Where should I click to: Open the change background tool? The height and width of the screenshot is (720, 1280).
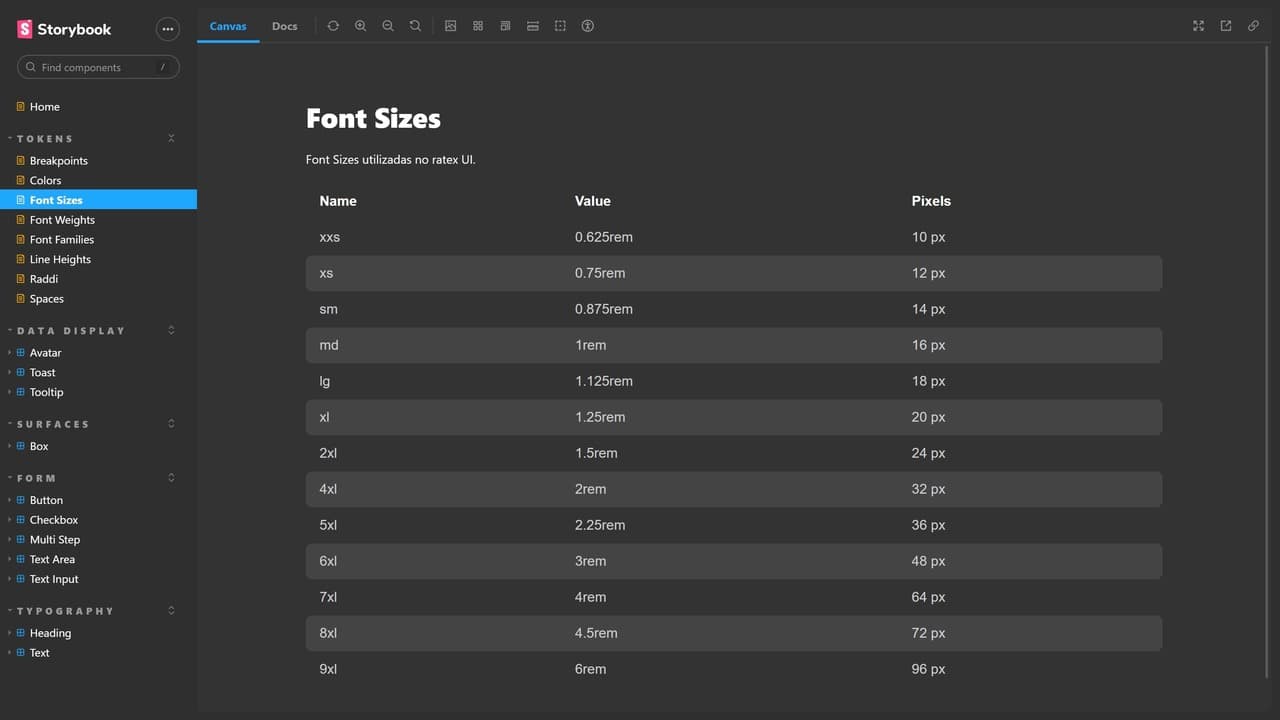pyautogui.click(x=451, y=26)
